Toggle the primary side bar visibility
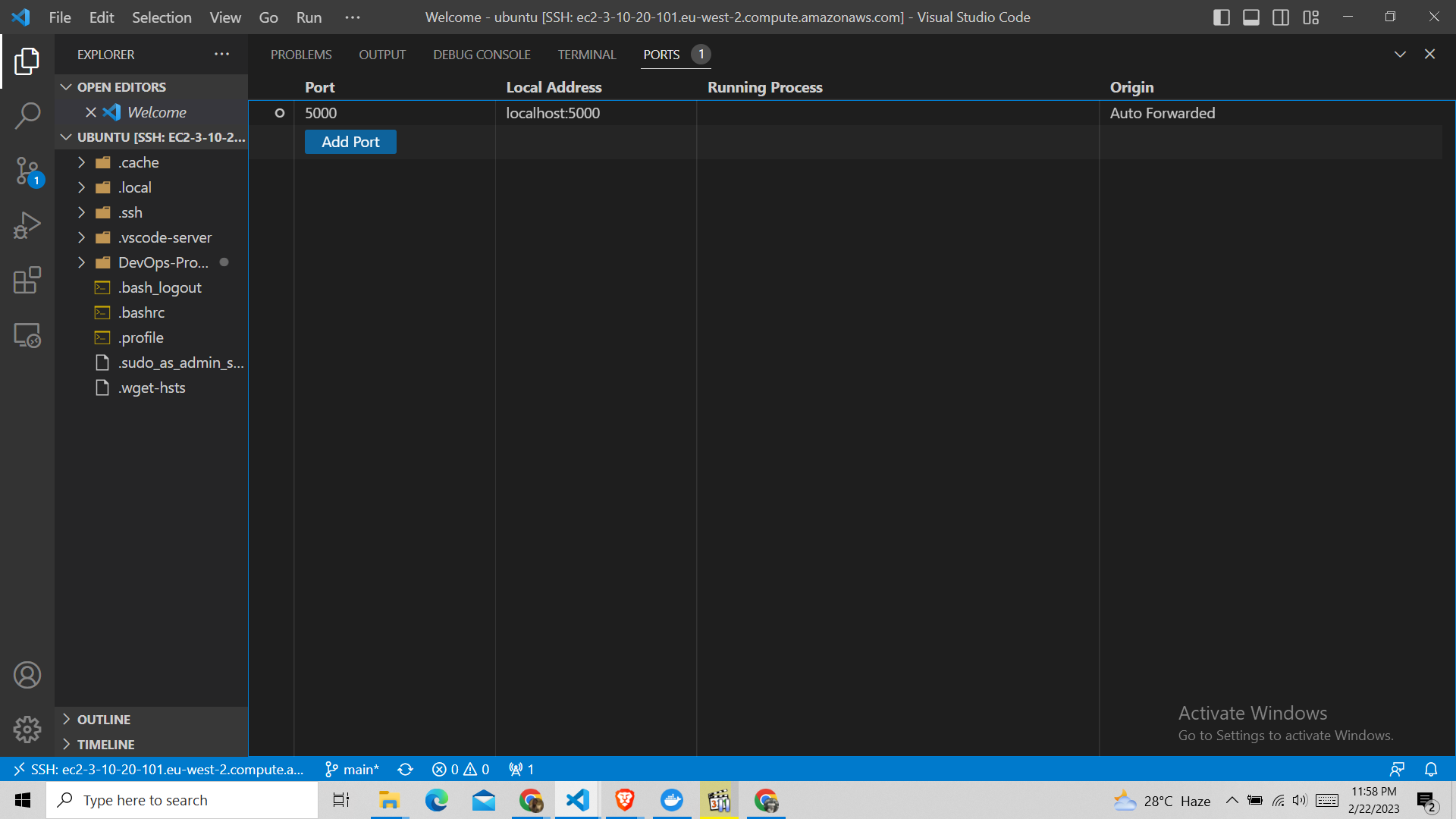Screen dimensions: 1456x819 click(1221, 17)
